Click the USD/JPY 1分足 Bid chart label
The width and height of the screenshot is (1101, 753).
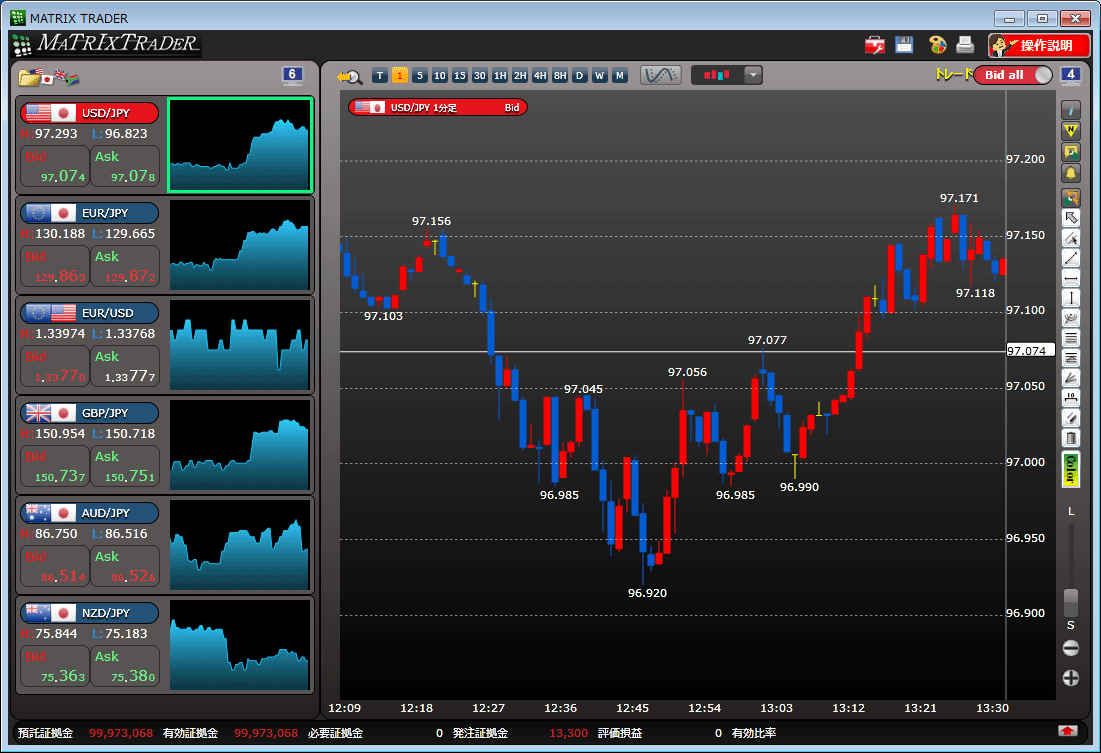click(437, 107)
